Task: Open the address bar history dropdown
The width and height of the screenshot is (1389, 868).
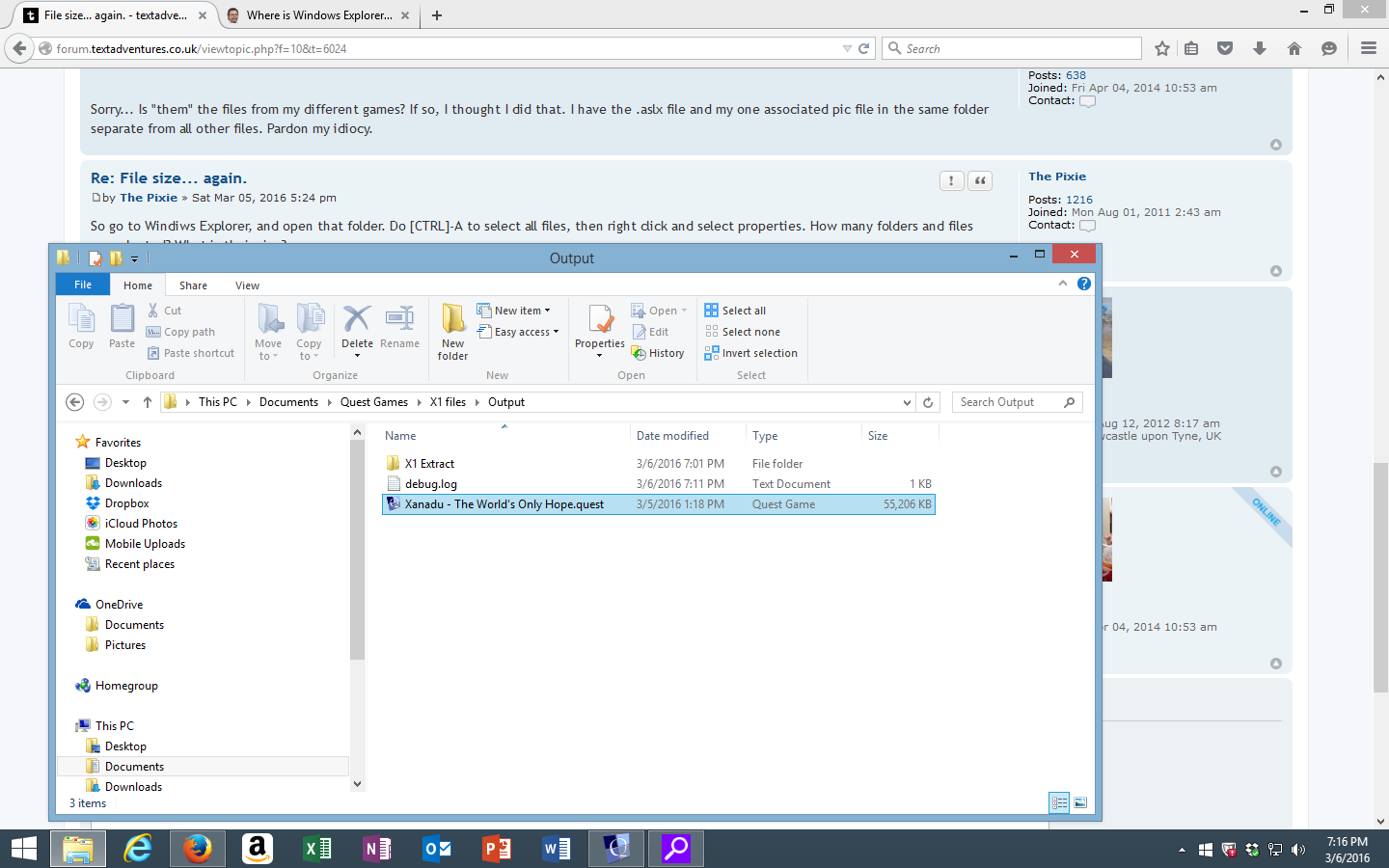Action: 906,402
